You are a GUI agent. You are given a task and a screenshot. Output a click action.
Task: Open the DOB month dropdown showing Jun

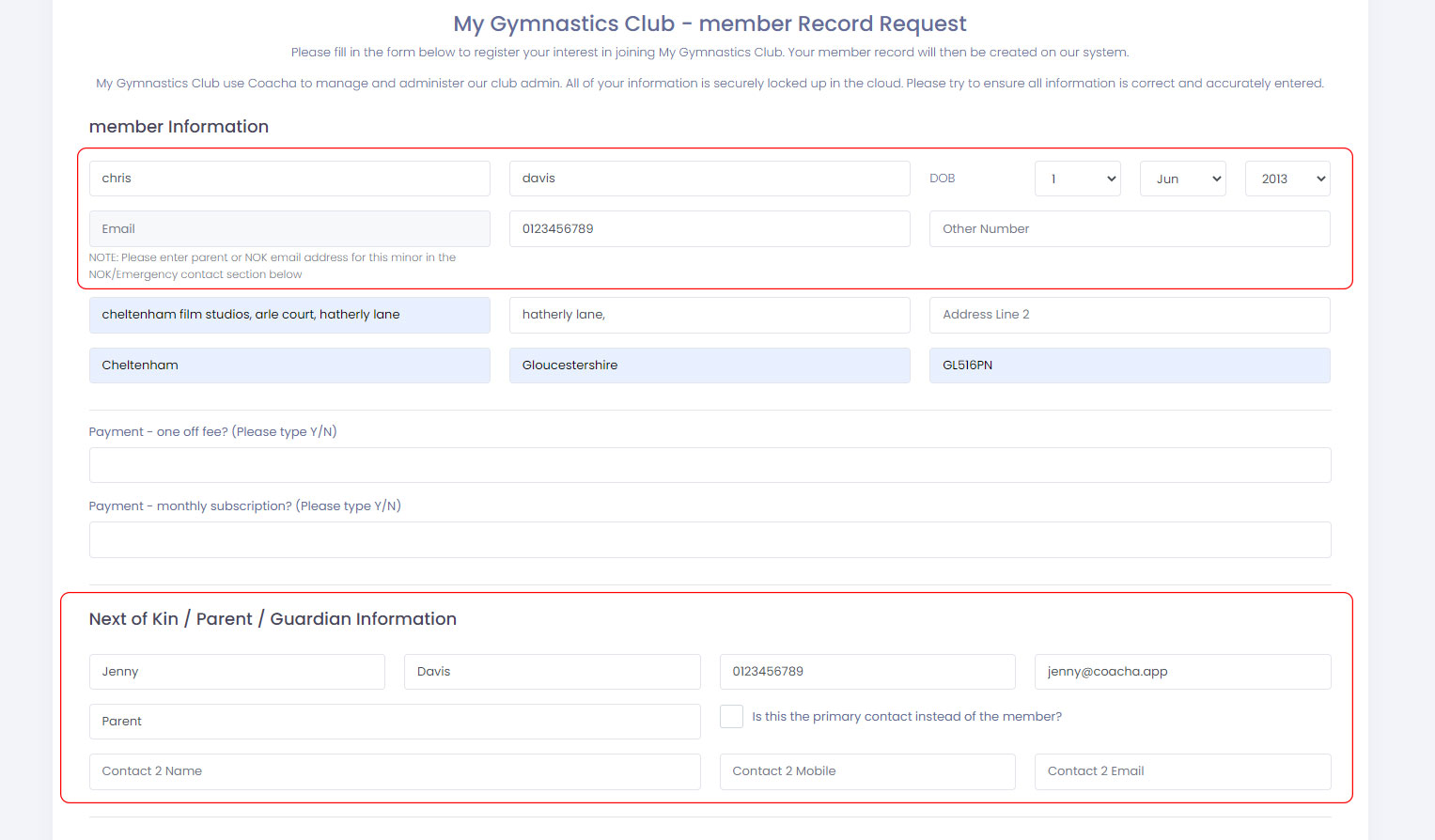(1182, 179)
